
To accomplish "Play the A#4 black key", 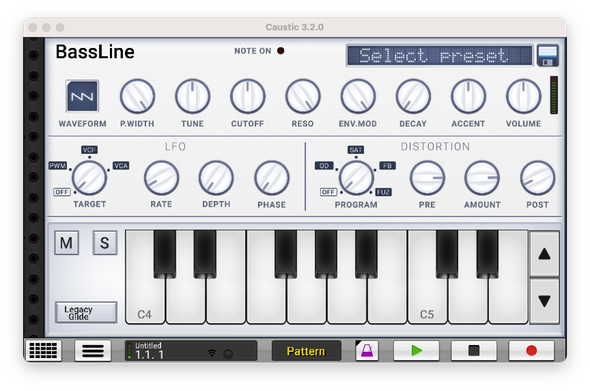I will [366, 254].
